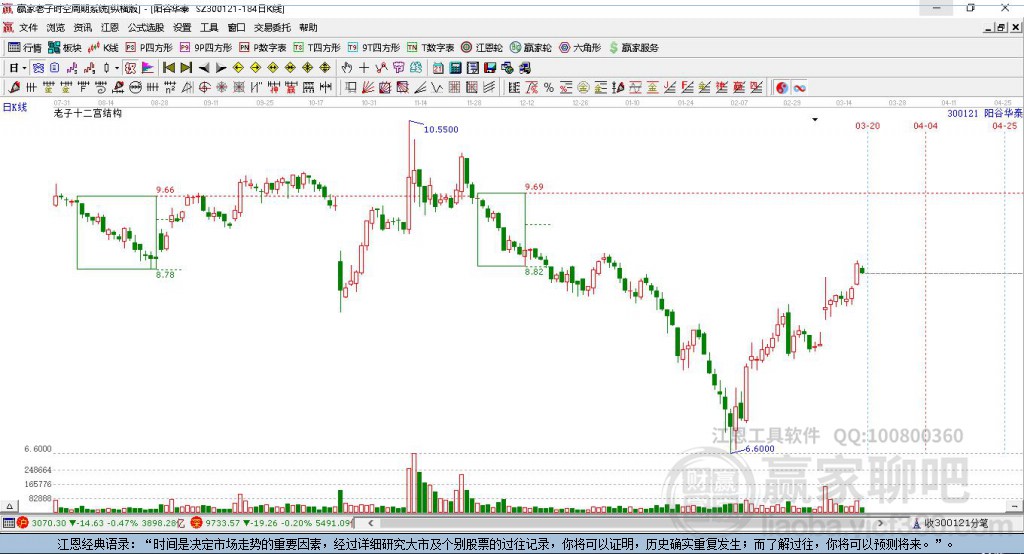Open the 浏览 menu
The width and height of the screenshot is (1024, 554).
click(56, 27)
